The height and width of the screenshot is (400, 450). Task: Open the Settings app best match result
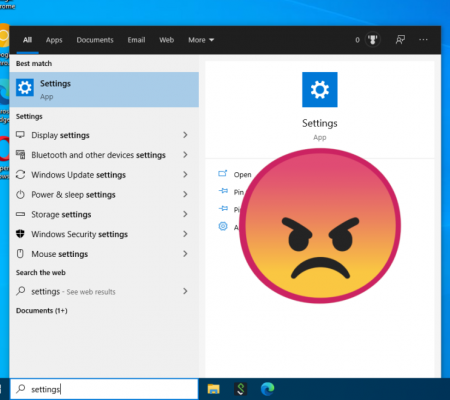[x=104, y=90]
